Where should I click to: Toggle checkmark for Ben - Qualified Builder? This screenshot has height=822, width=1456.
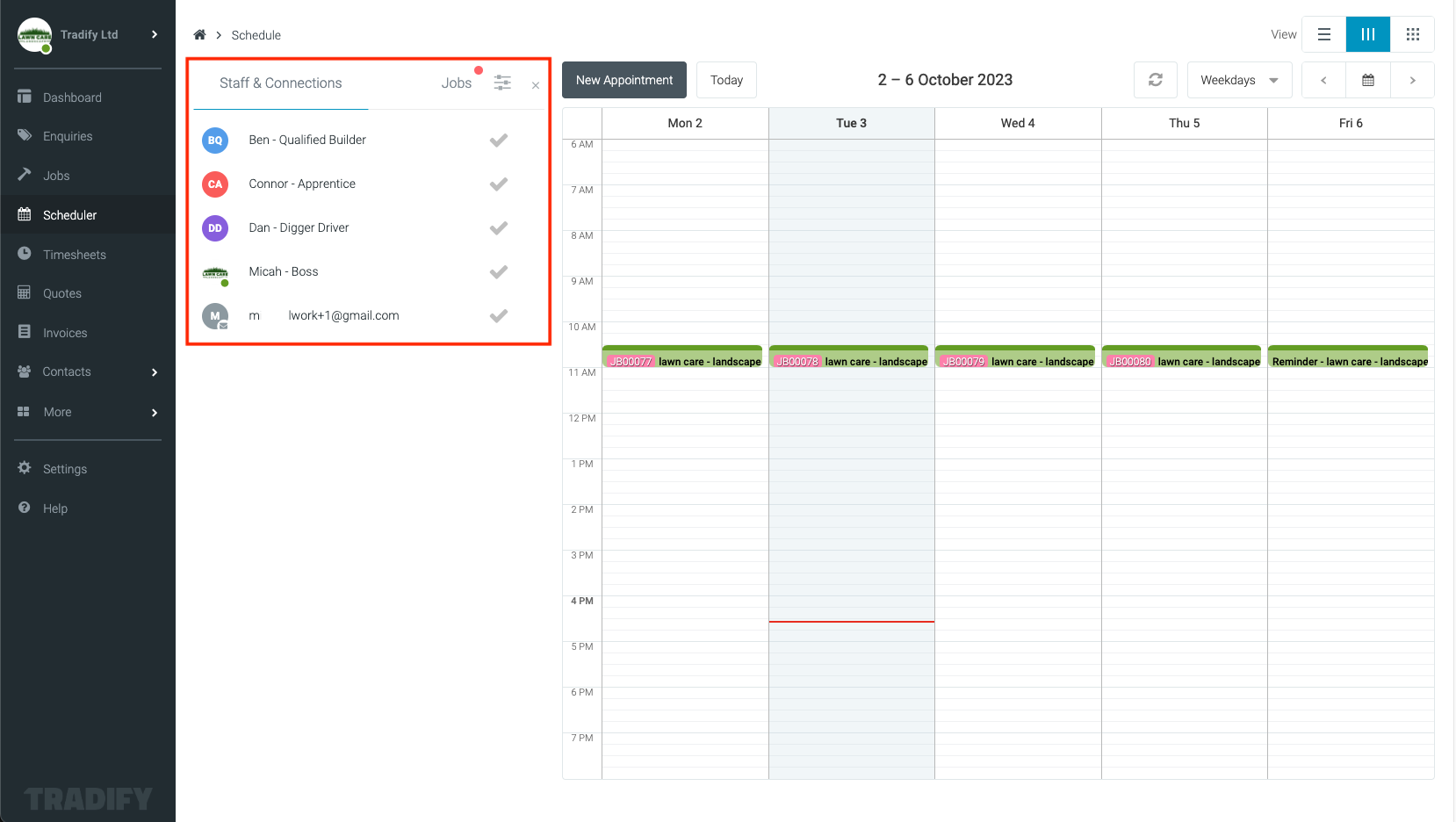coord(498,141)
